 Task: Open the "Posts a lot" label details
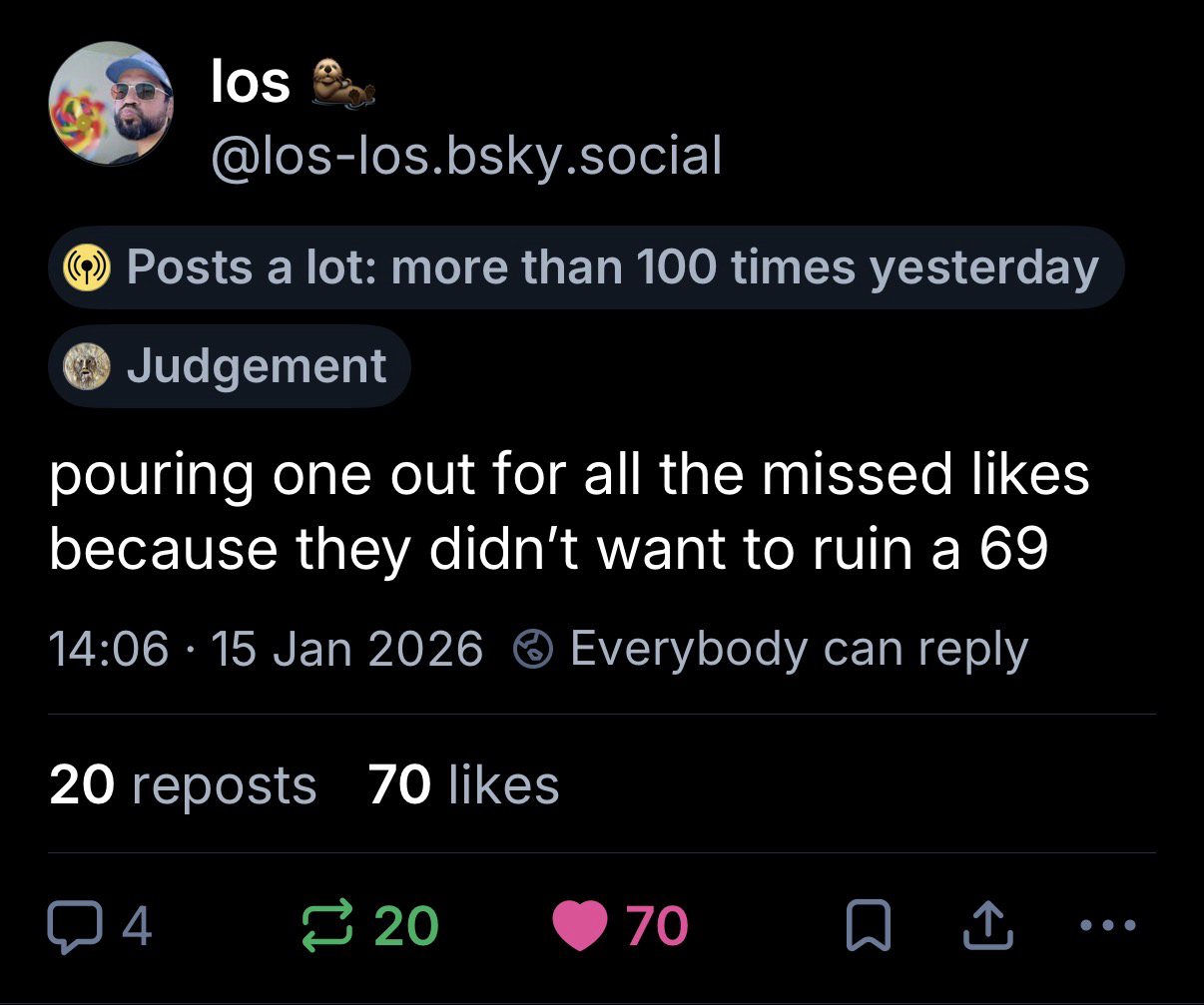click(611, 267)
